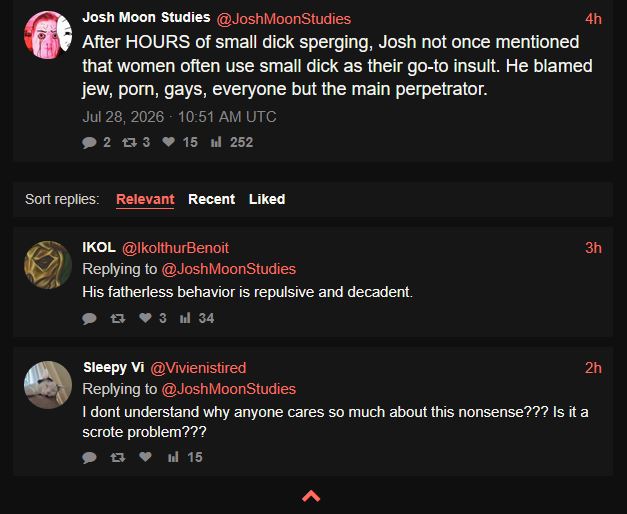Open @IkolthurBenoit profile link

(175, 248)
